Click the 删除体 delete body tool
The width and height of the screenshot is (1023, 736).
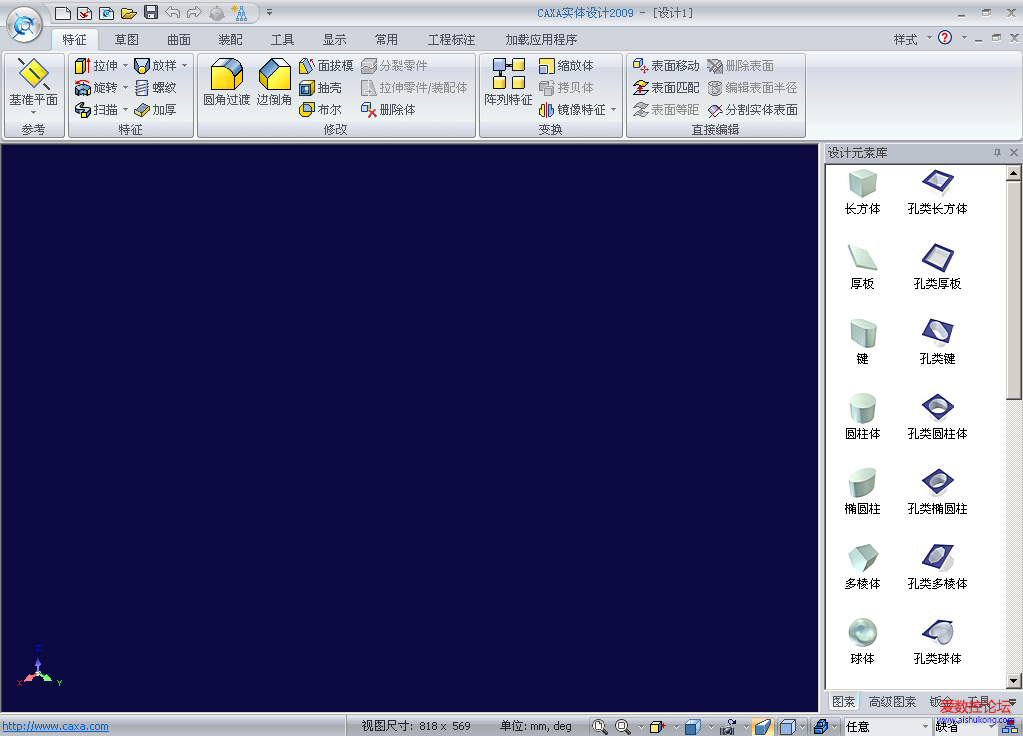pyautogui.click(x=388, y=110)
